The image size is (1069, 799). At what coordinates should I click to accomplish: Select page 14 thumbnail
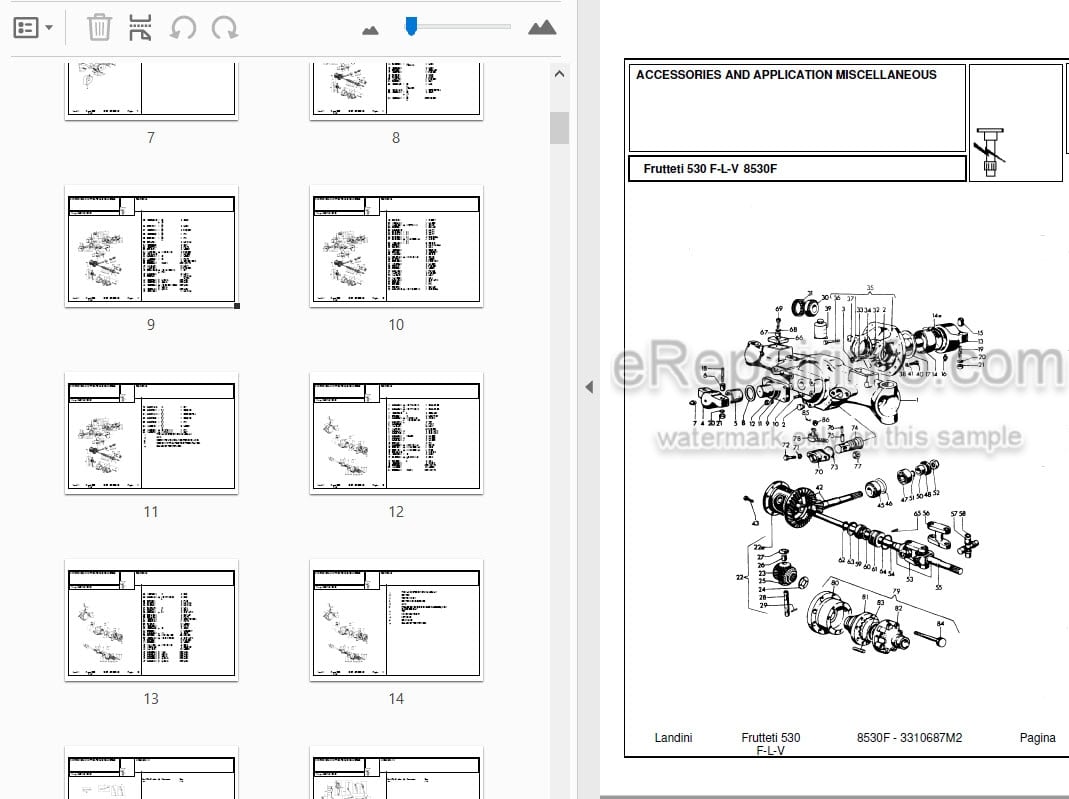tap(396, 620)
